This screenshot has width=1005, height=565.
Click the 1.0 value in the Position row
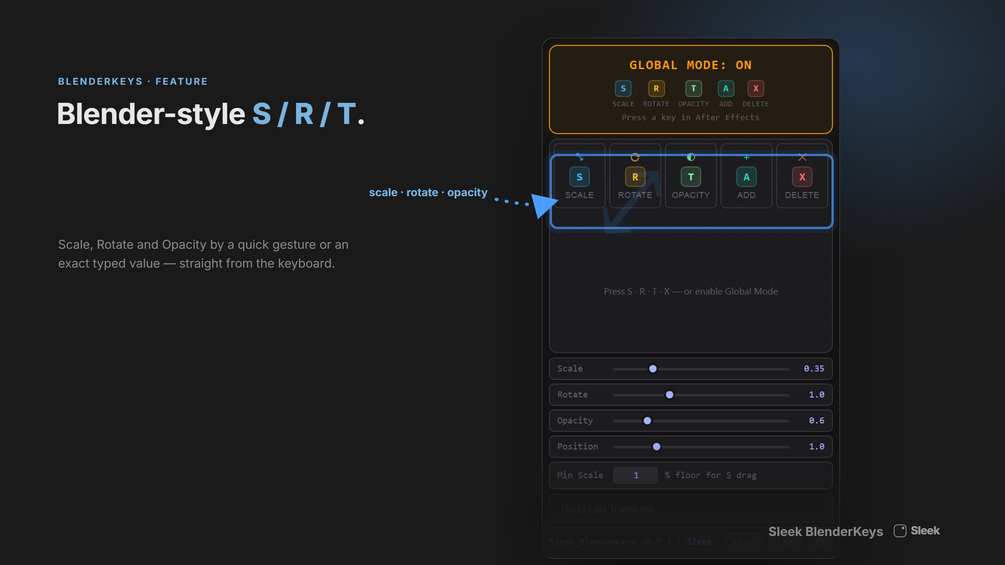point(817,446)
